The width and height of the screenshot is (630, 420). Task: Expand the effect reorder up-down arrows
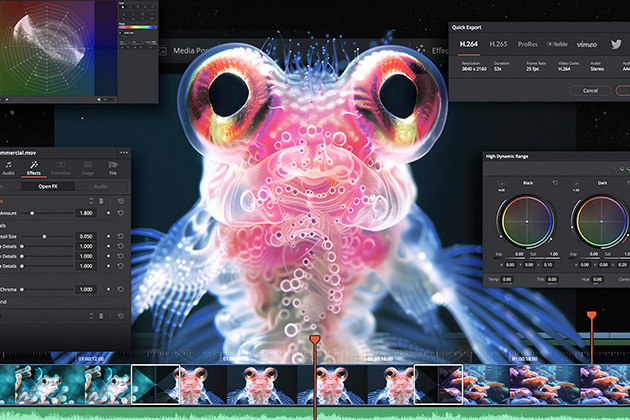(91, 201)
